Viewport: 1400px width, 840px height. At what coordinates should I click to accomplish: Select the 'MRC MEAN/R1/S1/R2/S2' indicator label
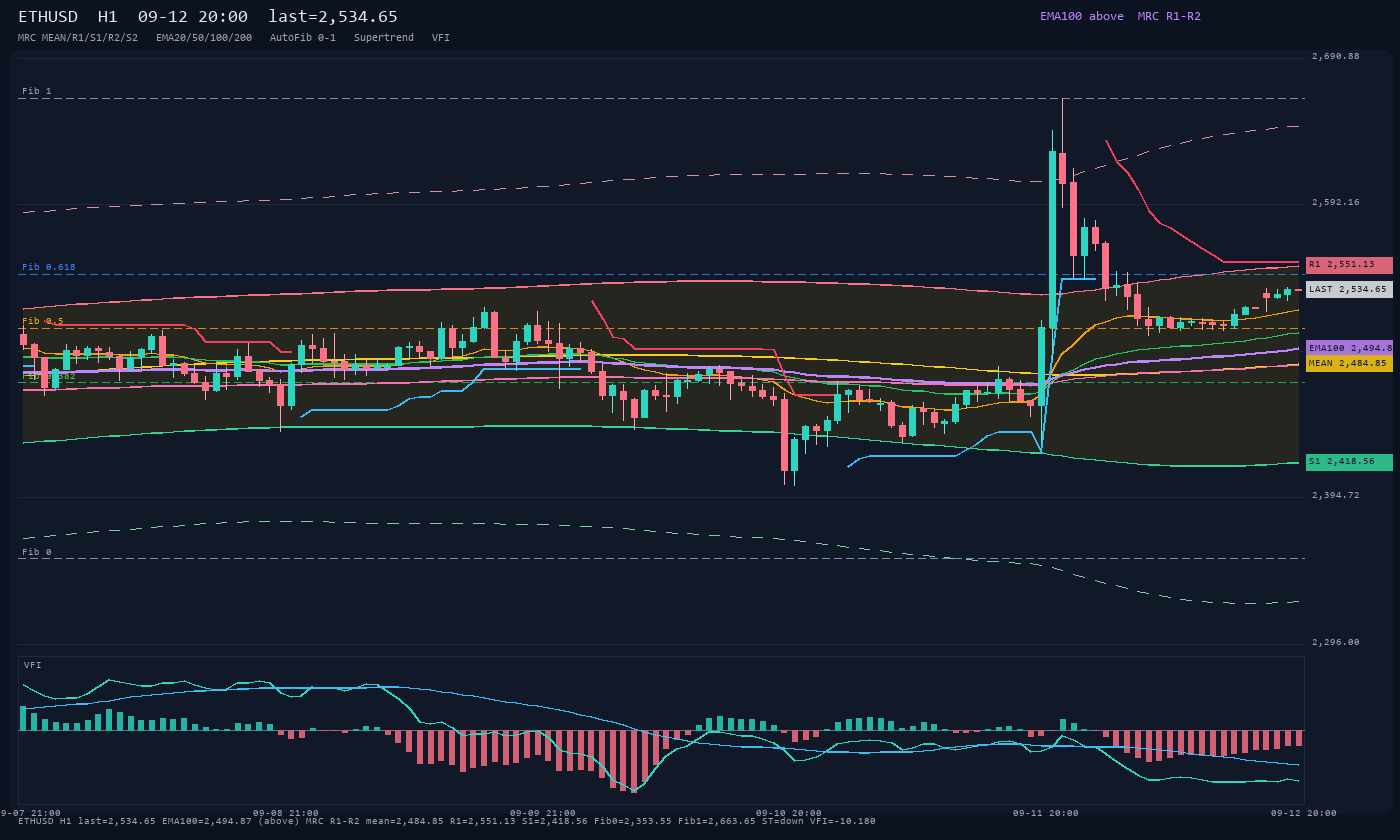click(x=78, y=37)
